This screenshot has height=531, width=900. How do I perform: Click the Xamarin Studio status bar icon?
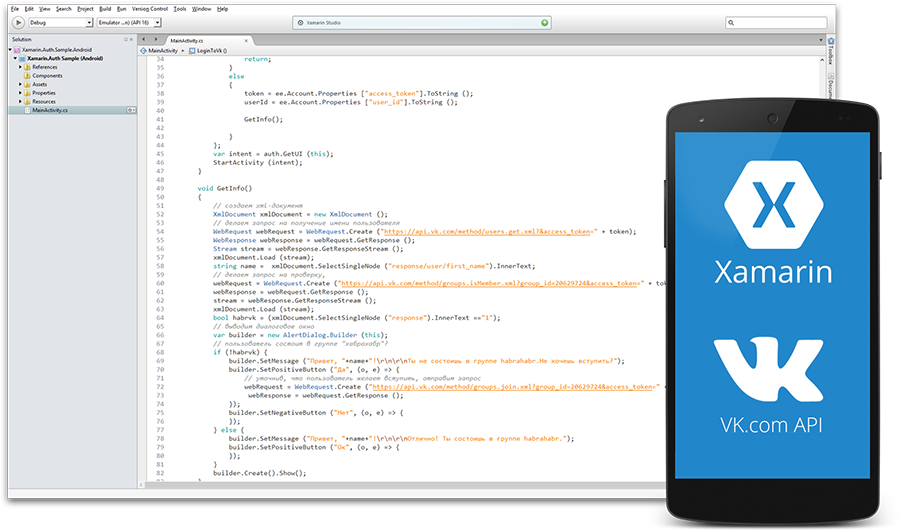300,22
